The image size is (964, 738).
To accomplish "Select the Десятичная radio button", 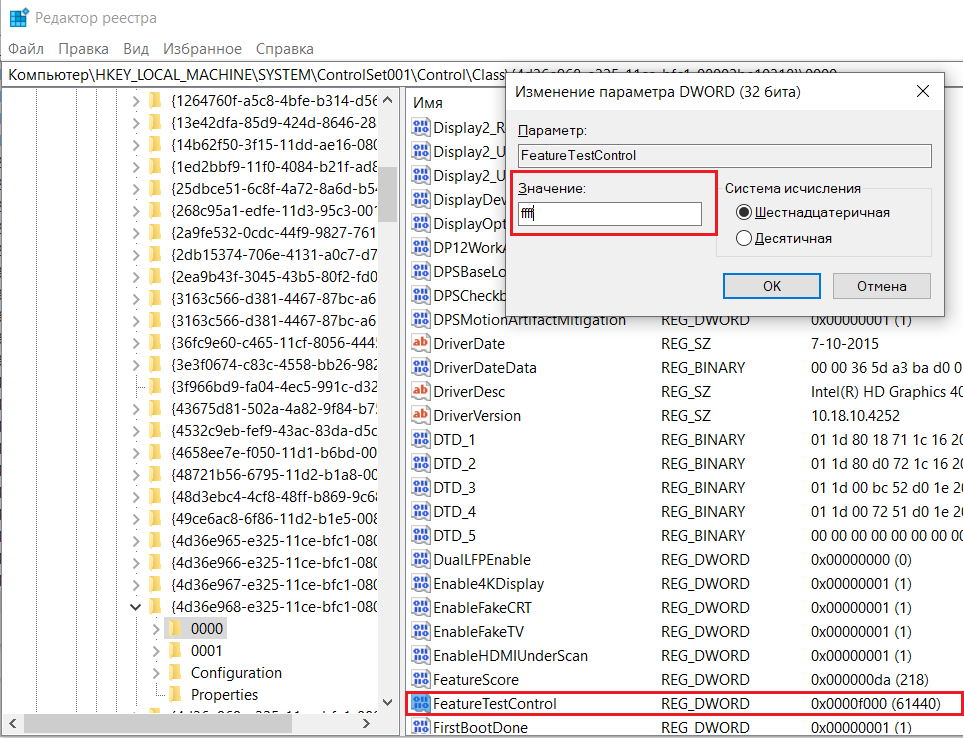I will [x=744, y=239].
